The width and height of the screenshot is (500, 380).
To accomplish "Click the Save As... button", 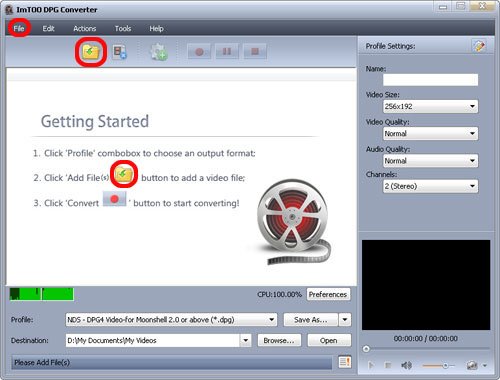I will [x=311, y=320].
